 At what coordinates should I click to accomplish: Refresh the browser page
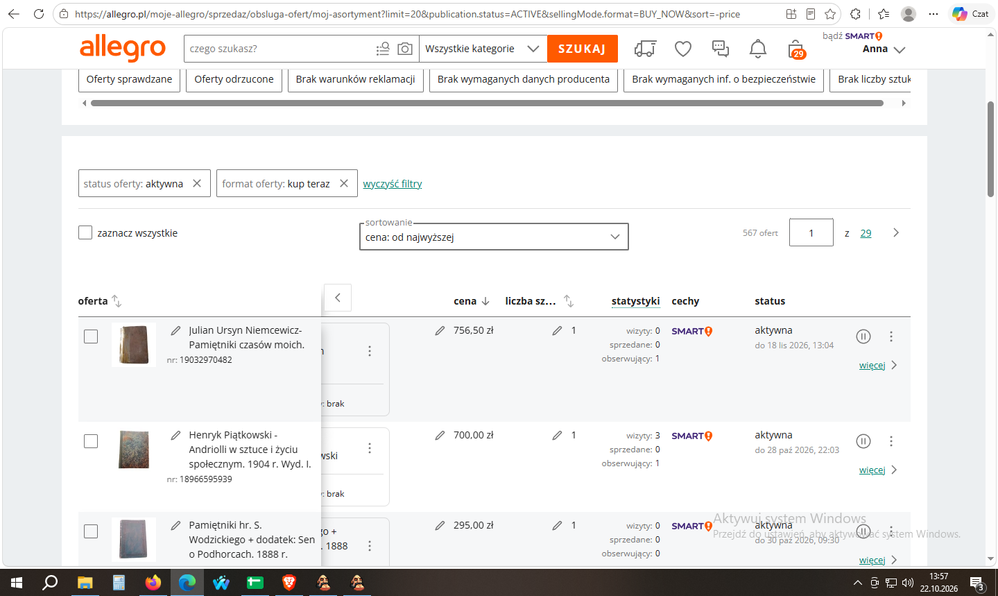tap(39, 14)
